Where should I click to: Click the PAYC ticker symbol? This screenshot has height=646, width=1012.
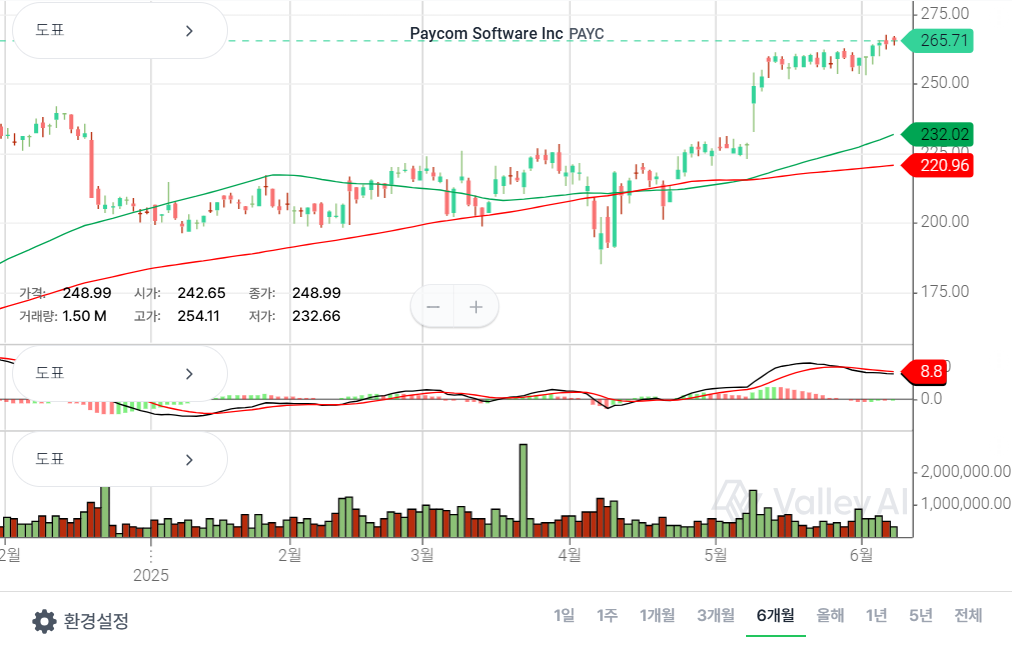(586, 34)
